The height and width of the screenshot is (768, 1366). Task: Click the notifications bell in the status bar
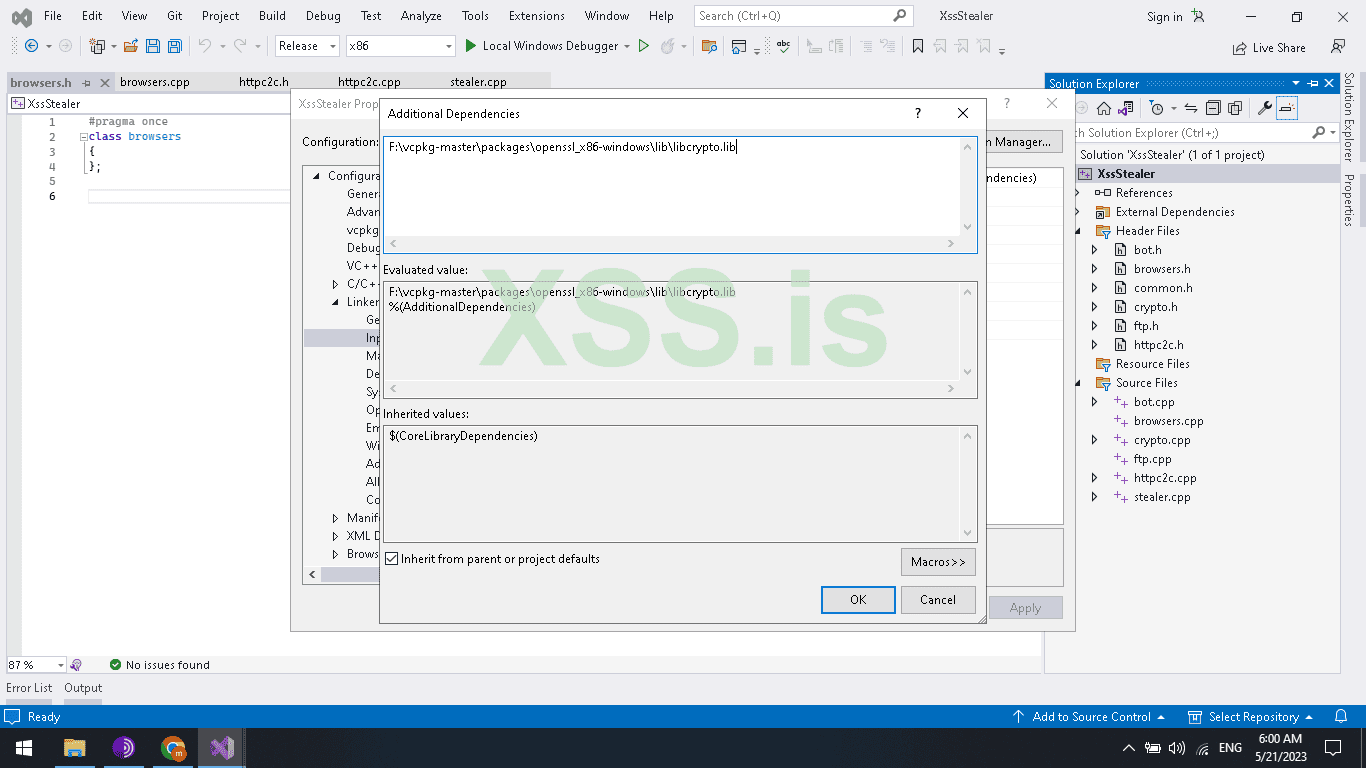tap(1341, 717)
